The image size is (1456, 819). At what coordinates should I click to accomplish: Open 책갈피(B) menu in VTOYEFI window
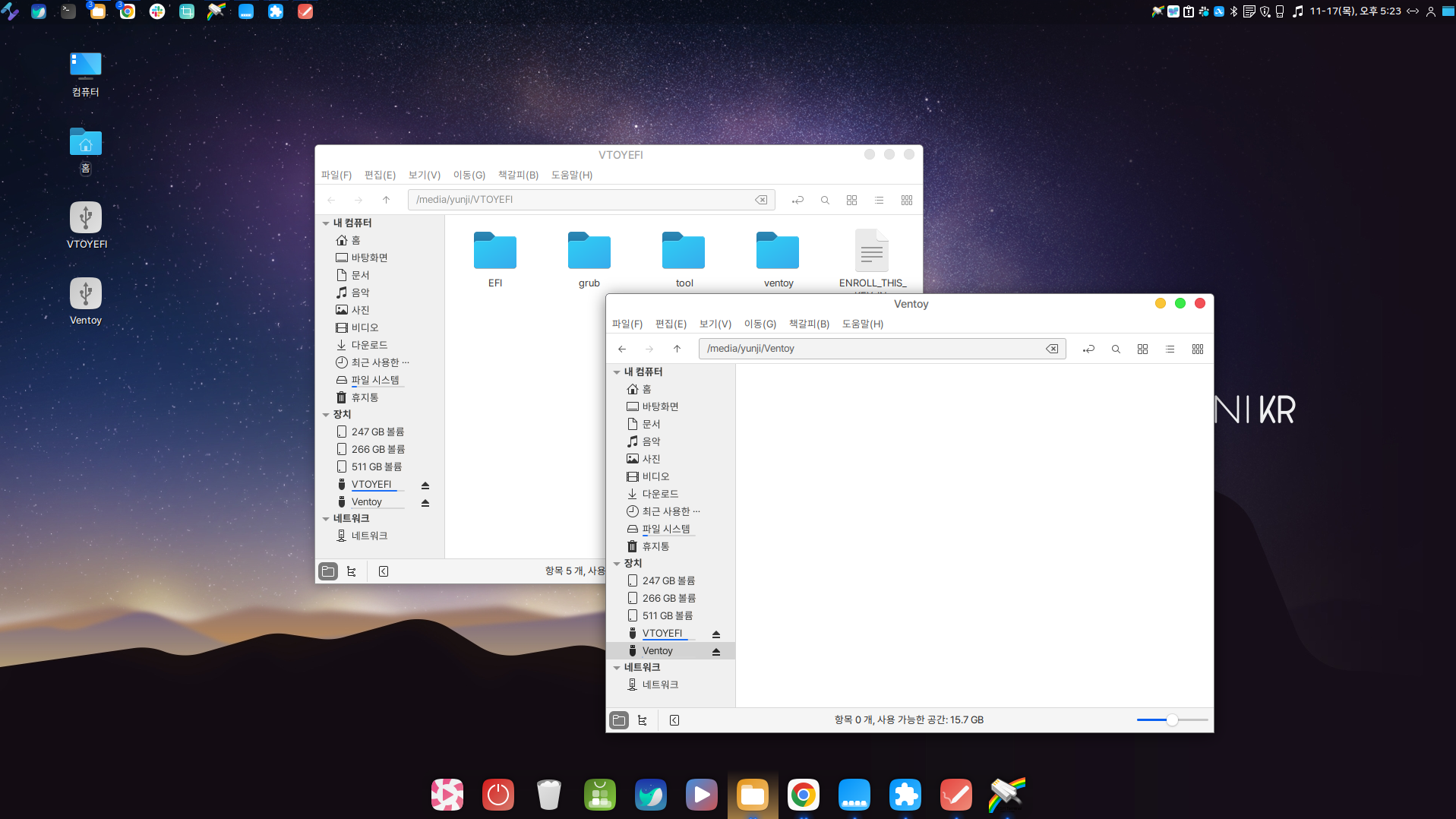point(518,175)
